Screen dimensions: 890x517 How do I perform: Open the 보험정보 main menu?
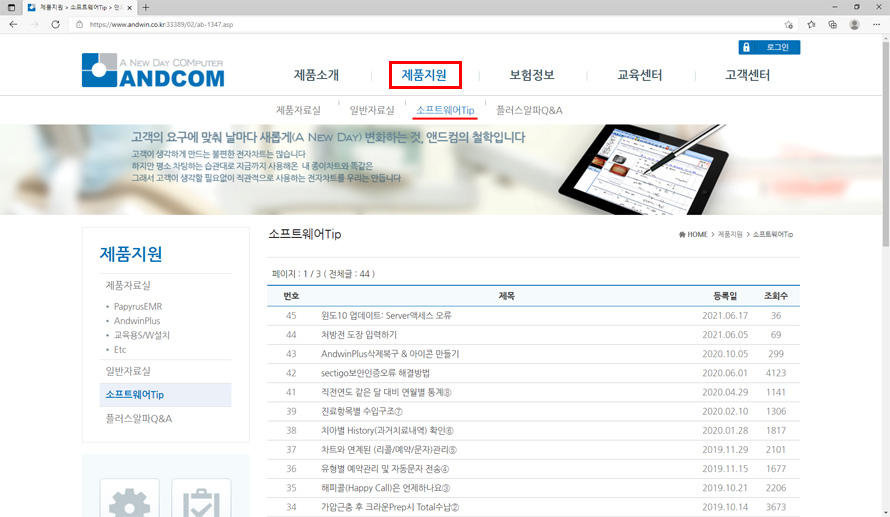coord(532,75)
